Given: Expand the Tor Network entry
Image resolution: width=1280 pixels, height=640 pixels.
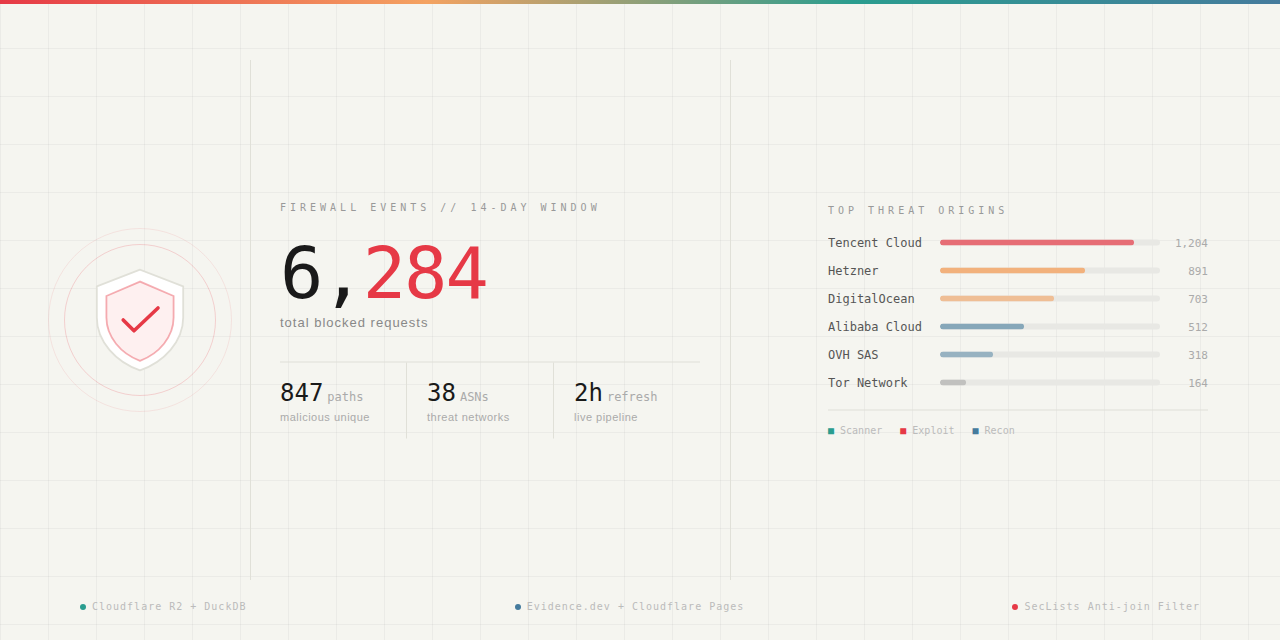Looking at the screenshot, I should click(x=867, y=382).
